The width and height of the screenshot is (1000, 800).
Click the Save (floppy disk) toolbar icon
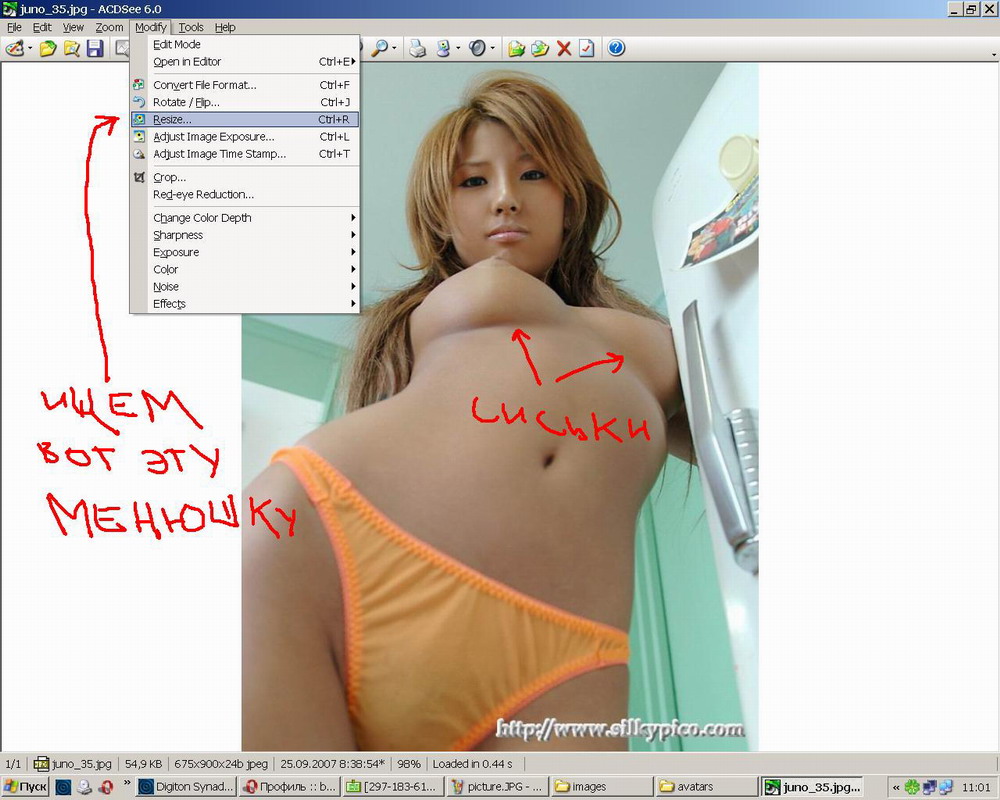click(x=95, y=48)
